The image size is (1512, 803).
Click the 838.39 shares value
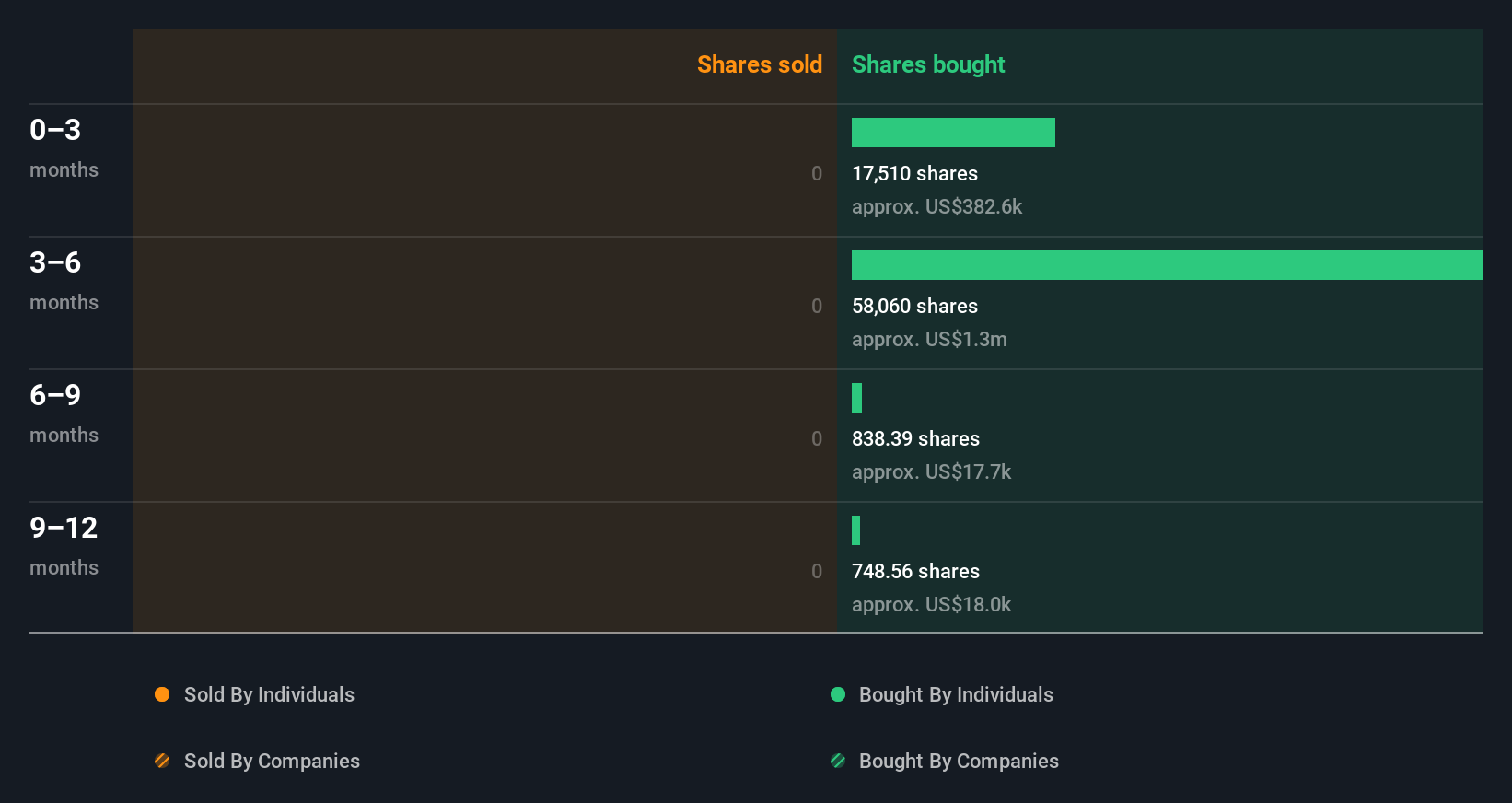click(x=915, y=438)
